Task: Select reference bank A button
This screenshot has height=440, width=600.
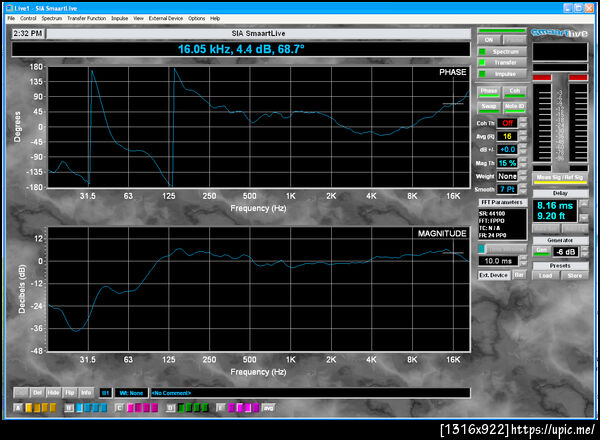Action: tap(18, 408)
